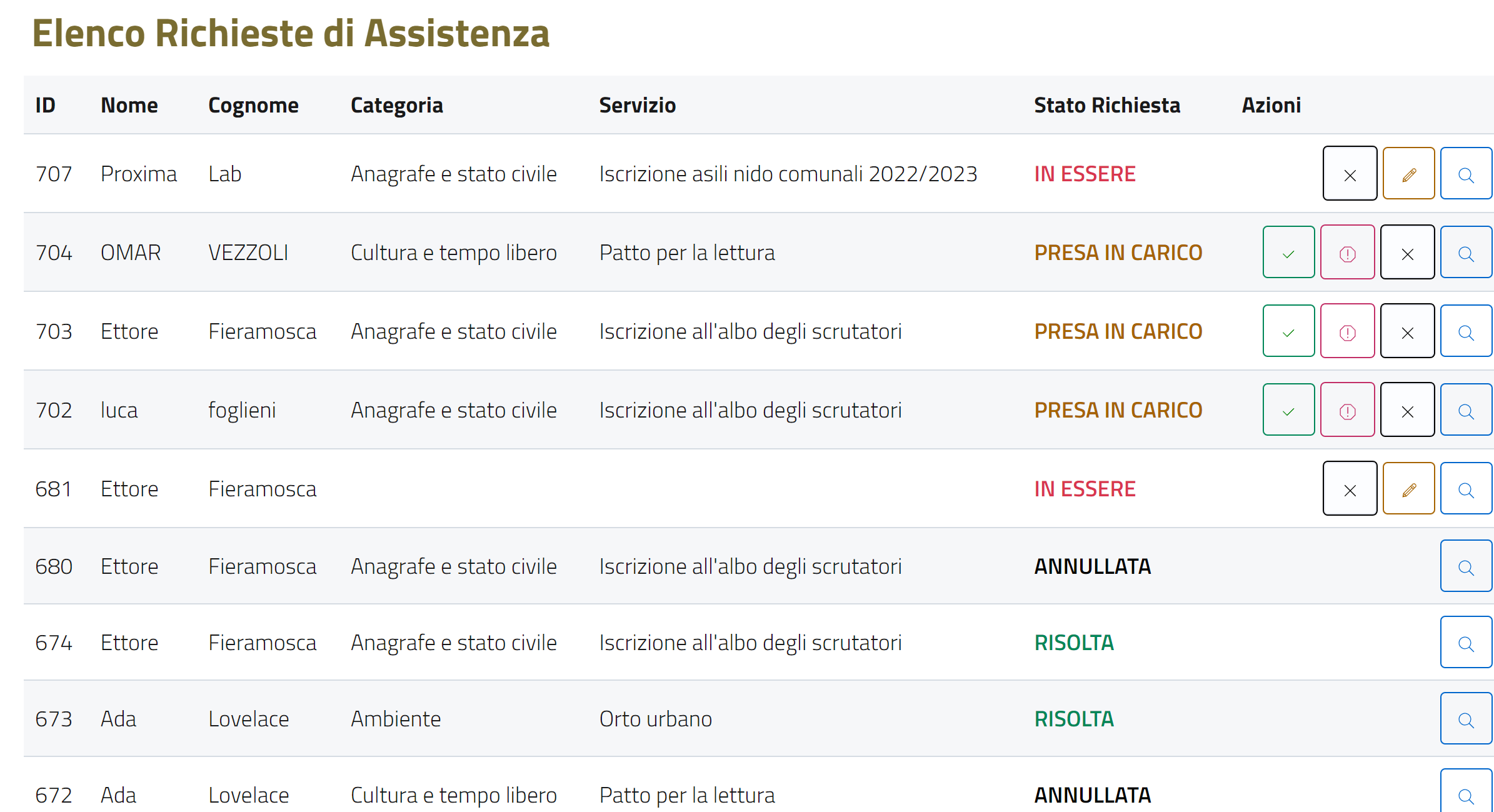Click the ID column header

pyautogui.click(x=45, y=105)
